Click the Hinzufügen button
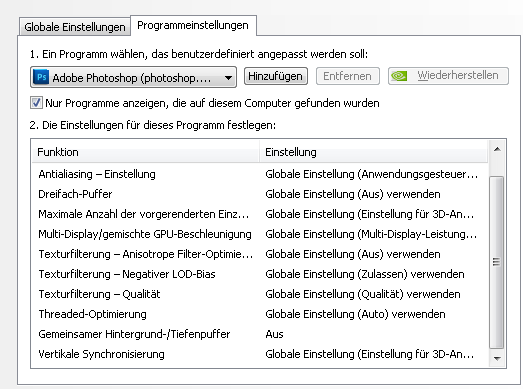The width and height of the screenshot is (523, 389). (276, 76)
